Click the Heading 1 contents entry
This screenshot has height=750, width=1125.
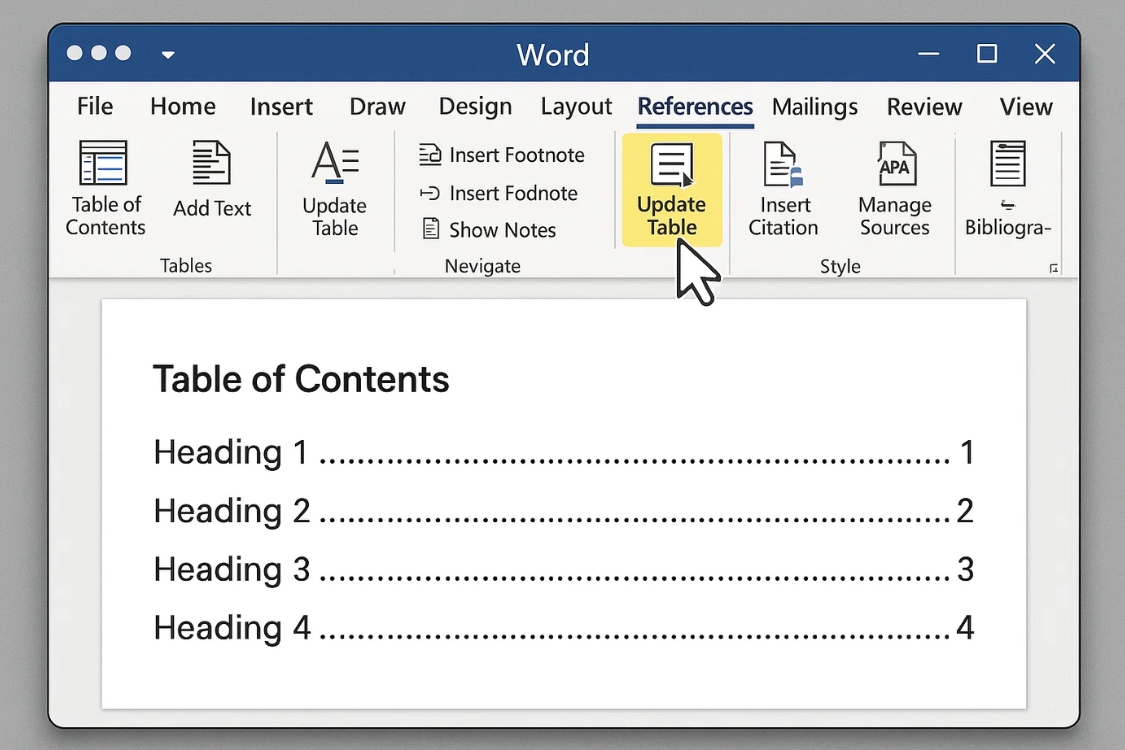pos(231,452)
